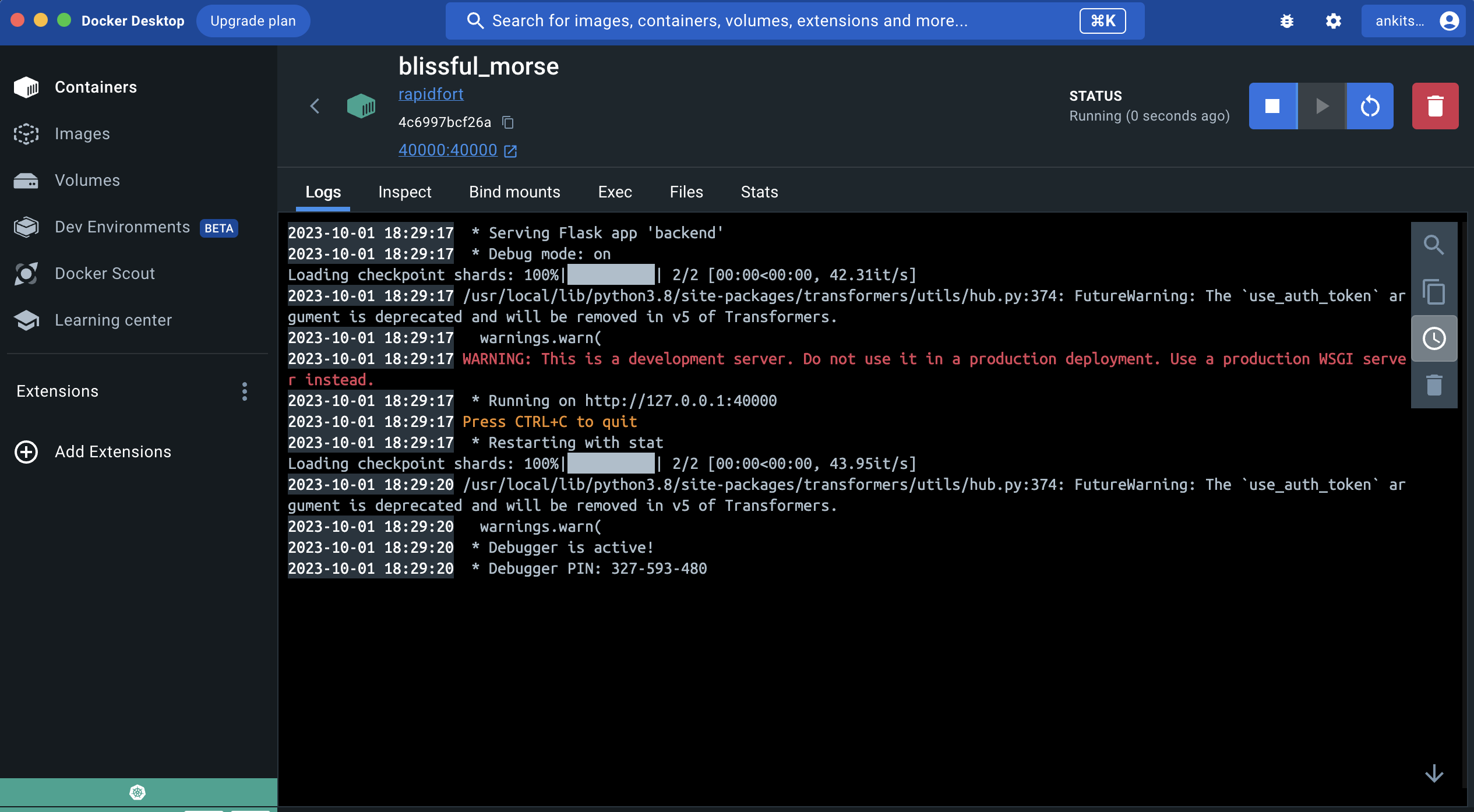Viewport: 1474px width, 812px height.
Task: Open the rapidfort image link
Action: pyautogui.click(x=431, y=94)
